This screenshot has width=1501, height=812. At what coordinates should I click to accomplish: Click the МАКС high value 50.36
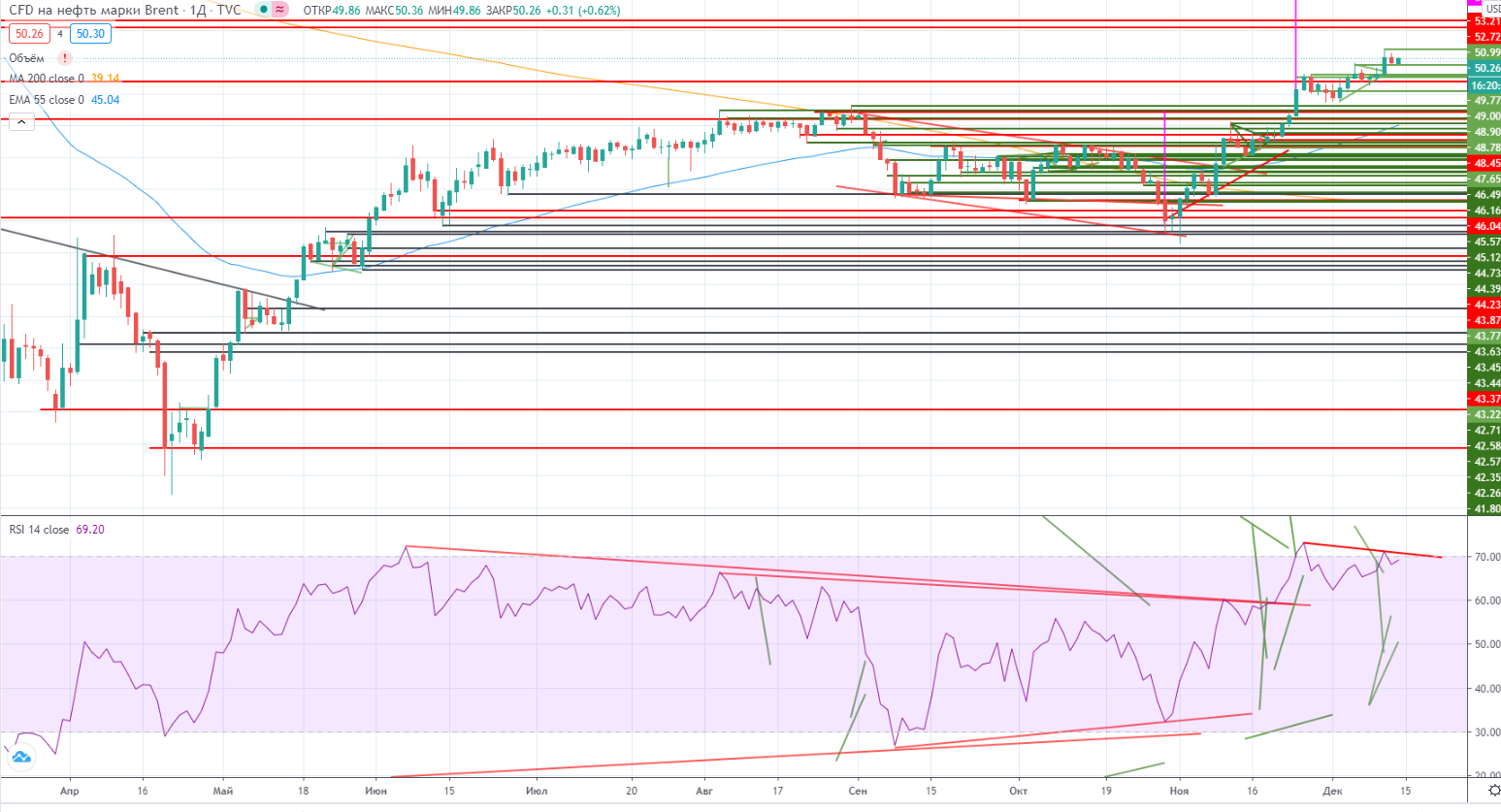coord(408,11)
